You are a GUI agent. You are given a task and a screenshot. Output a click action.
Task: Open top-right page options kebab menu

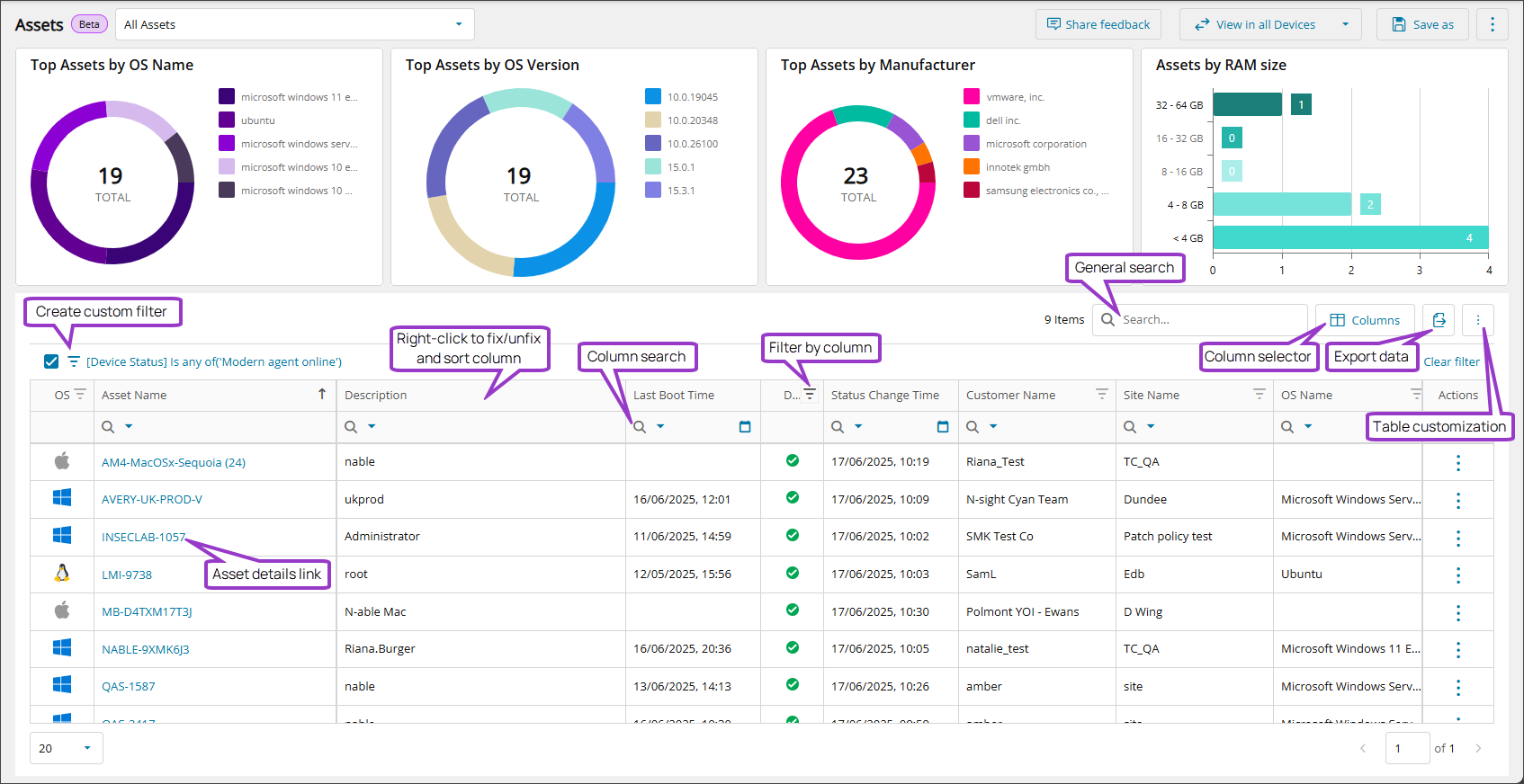[1492, 24]
